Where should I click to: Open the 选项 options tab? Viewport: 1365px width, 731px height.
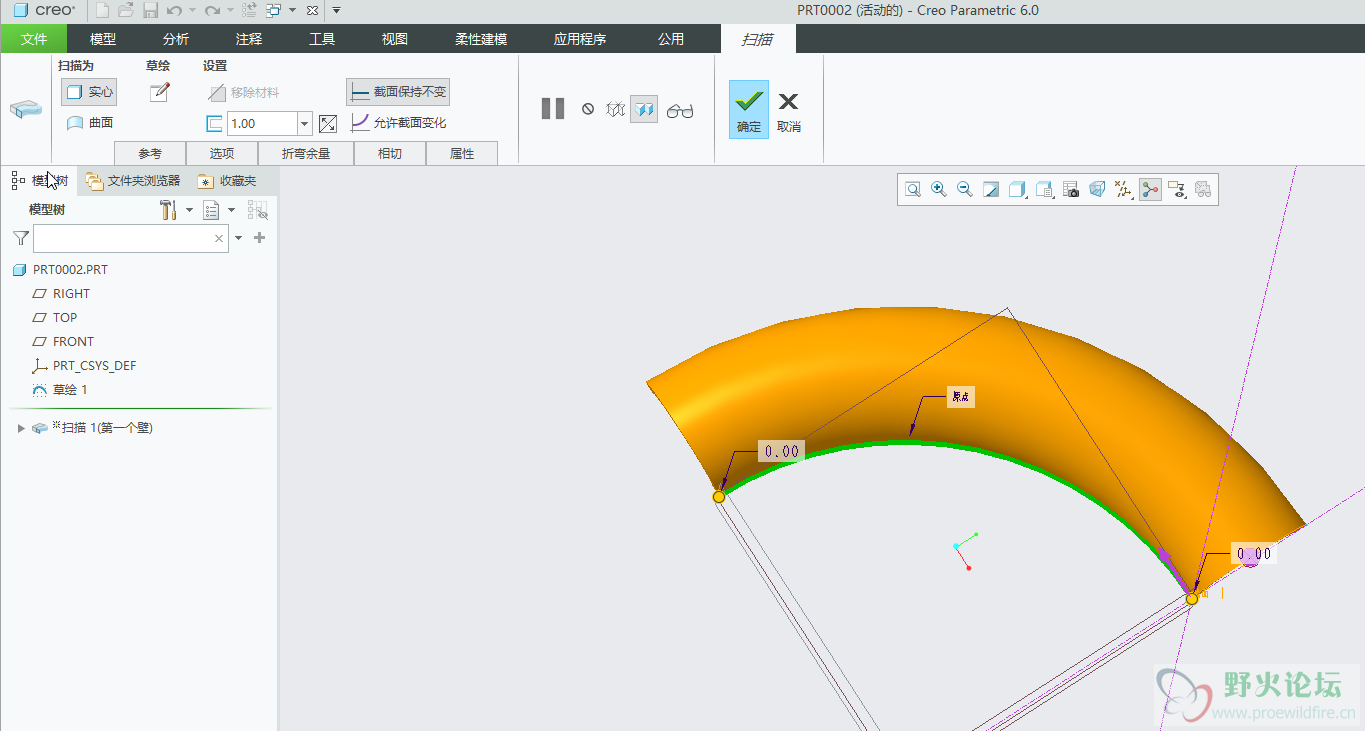(222, 153)
